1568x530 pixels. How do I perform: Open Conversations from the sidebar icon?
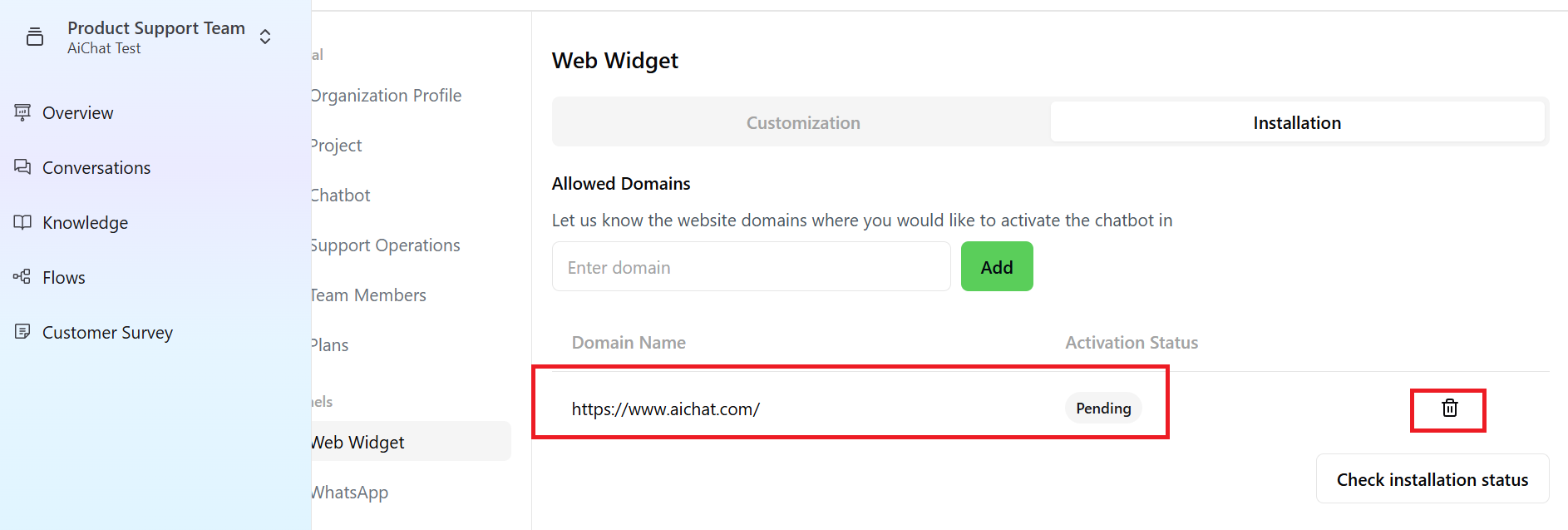(x=22, y=167)
